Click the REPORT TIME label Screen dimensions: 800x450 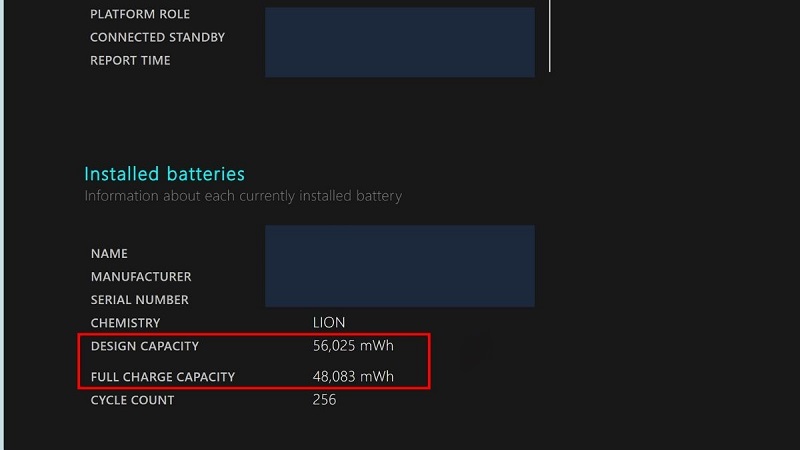[130, 60]
